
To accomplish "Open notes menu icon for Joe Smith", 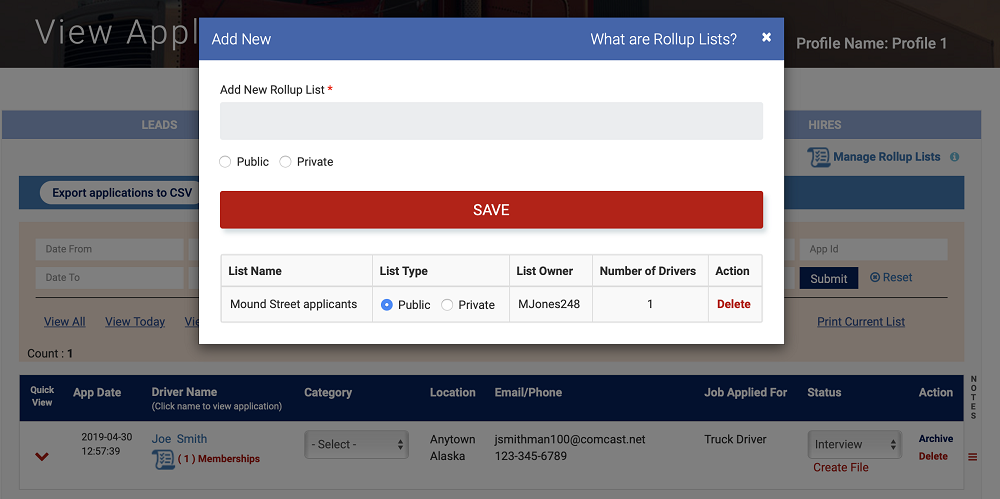I will pos(973,457).
